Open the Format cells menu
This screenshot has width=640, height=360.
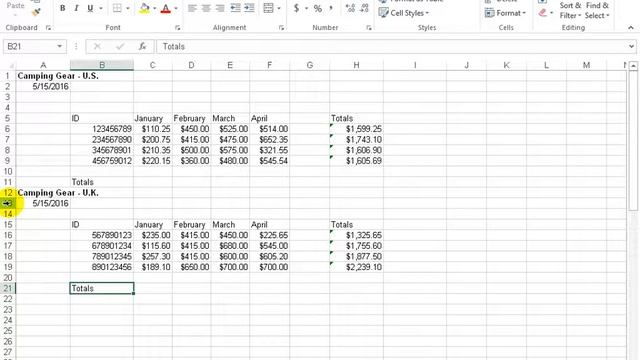(x=505, y=13)
